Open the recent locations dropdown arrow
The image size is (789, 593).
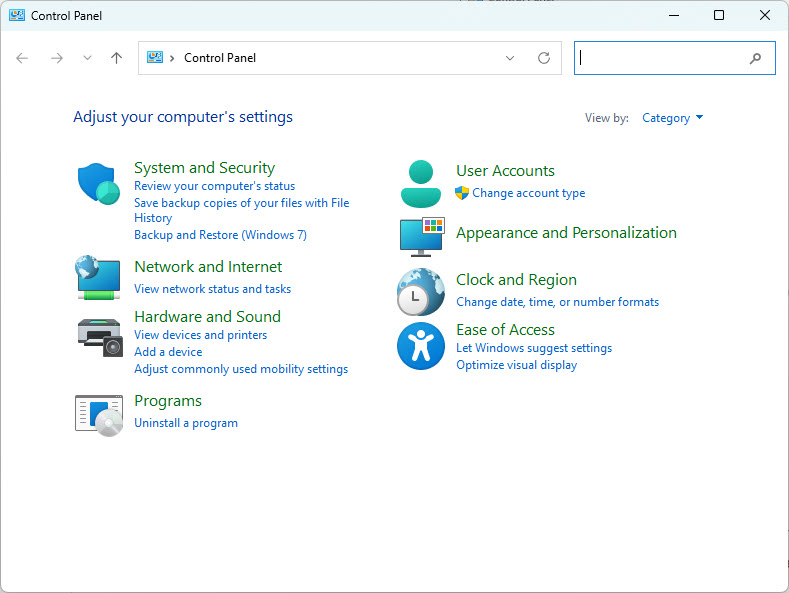pyautogui.click(x=87, y=58)
